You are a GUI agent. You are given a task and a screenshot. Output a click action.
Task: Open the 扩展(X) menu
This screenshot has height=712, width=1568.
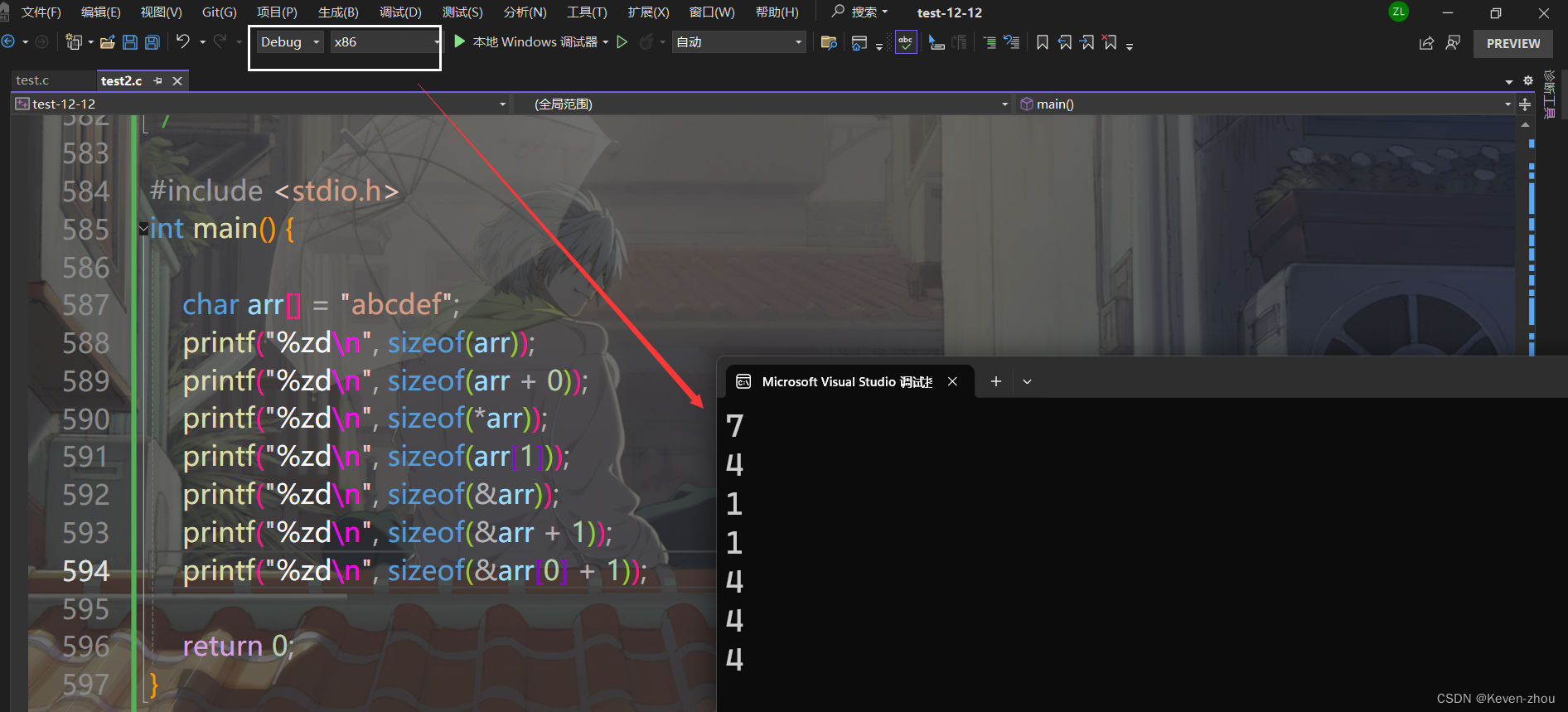coord(648,12)
